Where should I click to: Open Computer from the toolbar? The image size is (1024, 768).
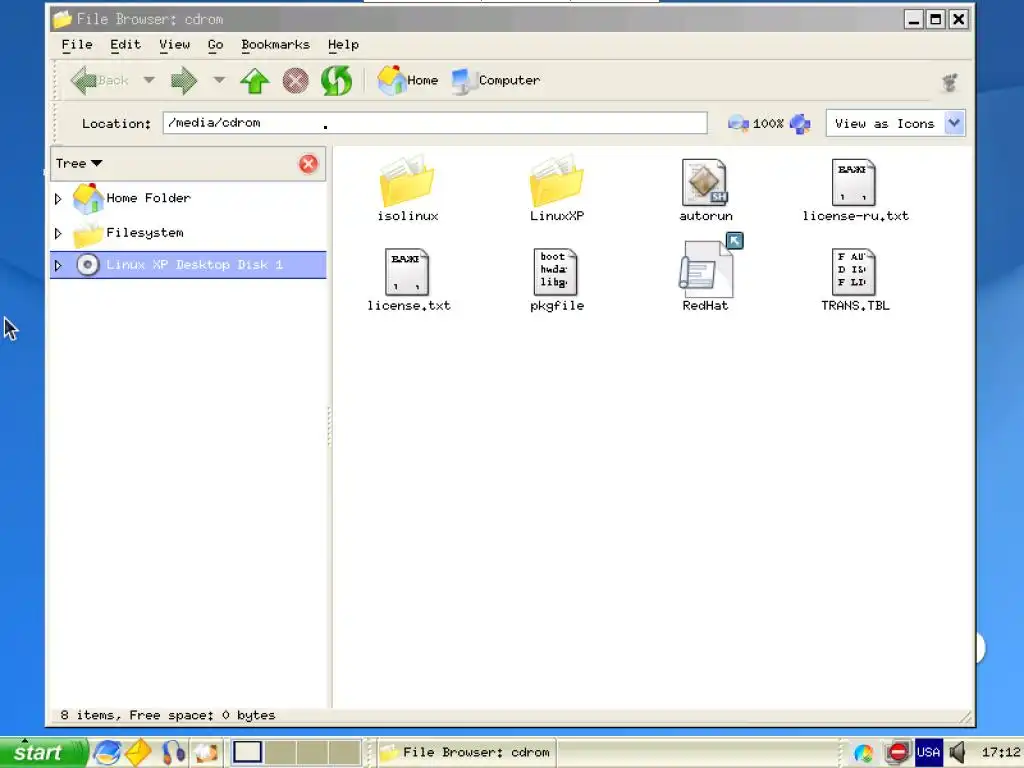[496, 80]
